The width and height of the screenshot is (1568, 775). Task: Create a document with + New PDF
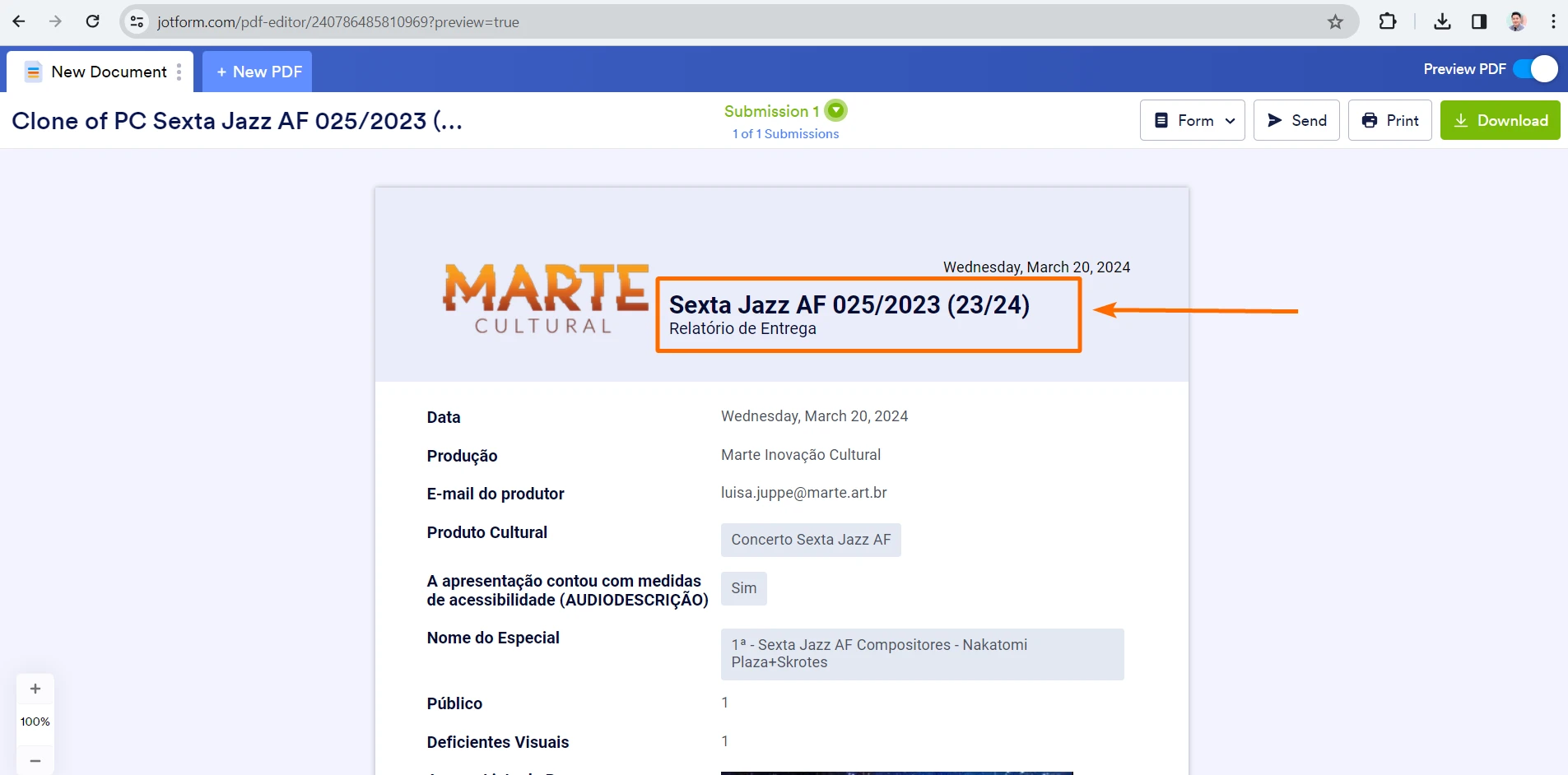pos(257,72)
